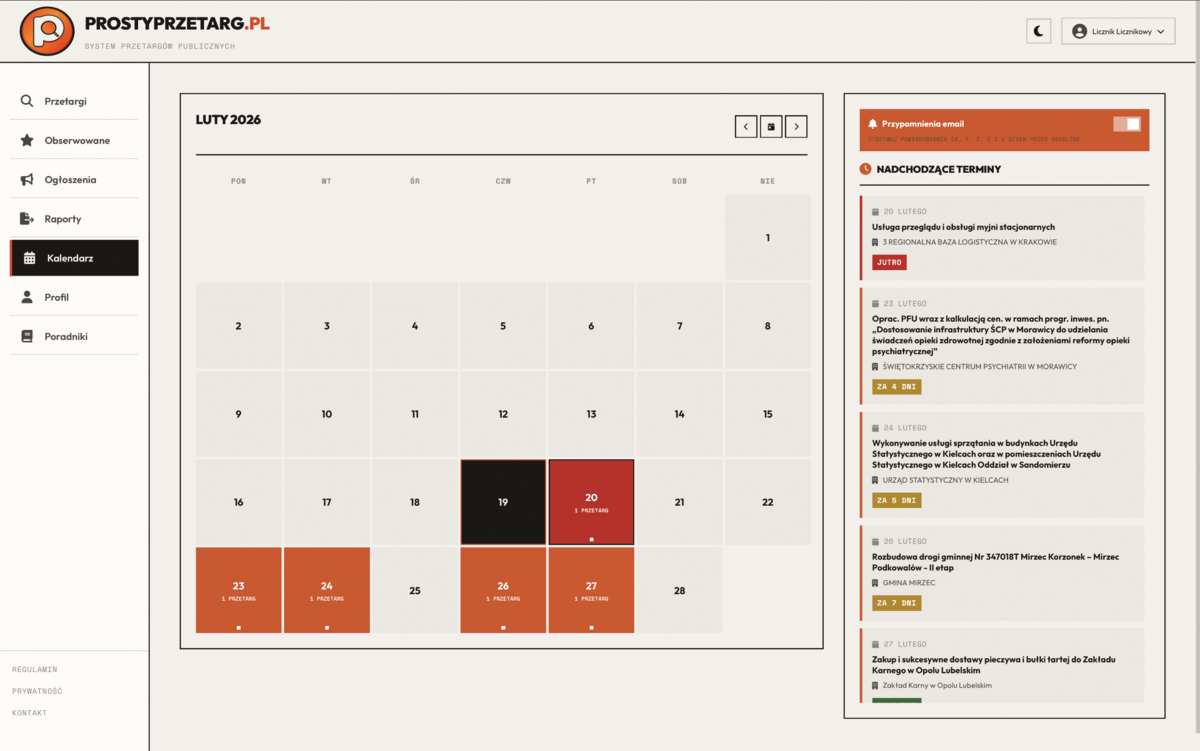Click the Profil person icon
The image size is (1200, 751).
(27, 297)
